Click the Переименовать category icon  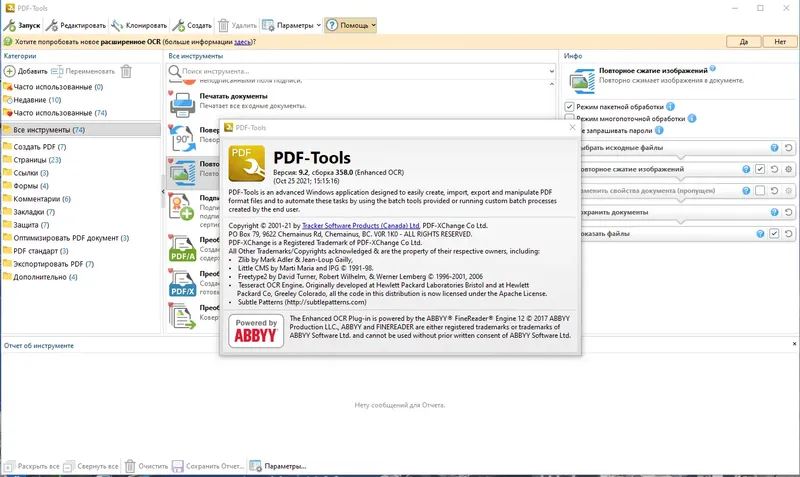pos(57,71)
